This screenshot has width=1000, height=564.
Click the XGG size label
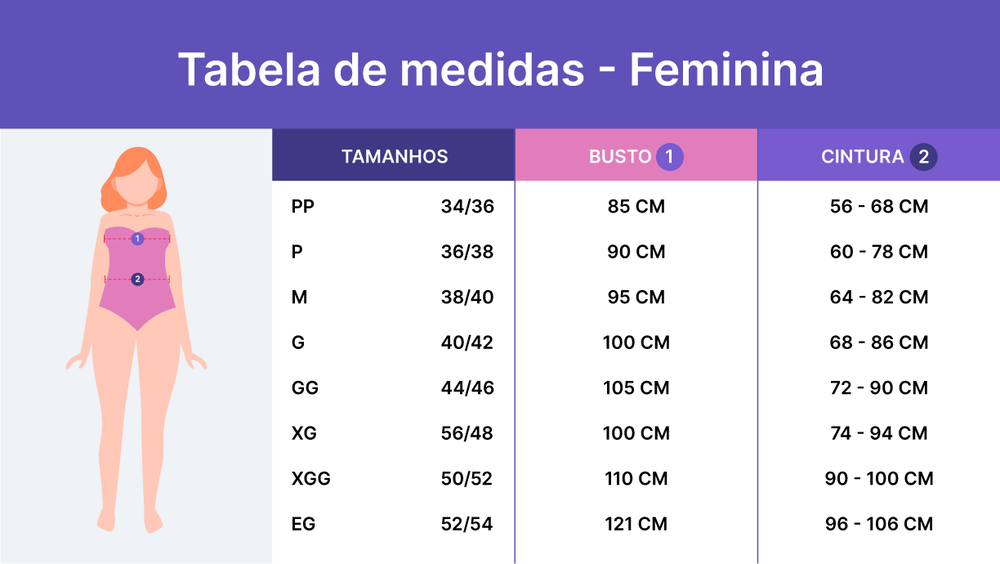click(x=311, y=479)
